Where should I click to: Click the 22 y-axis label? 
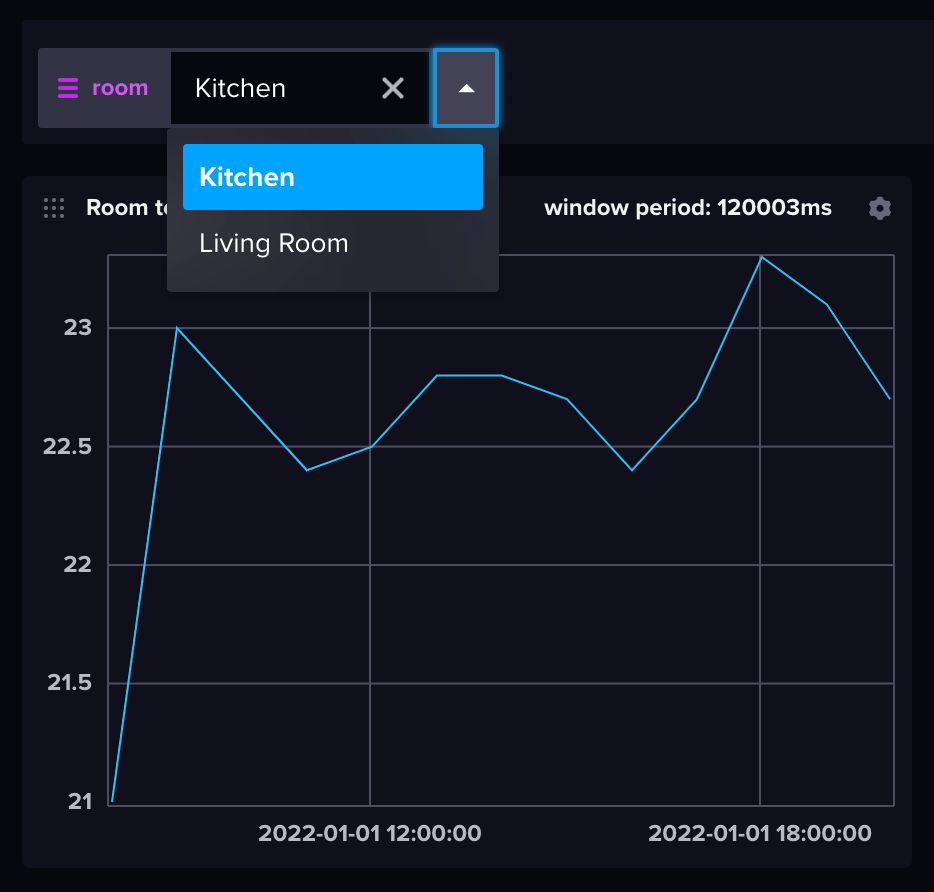tap(80, 565)
